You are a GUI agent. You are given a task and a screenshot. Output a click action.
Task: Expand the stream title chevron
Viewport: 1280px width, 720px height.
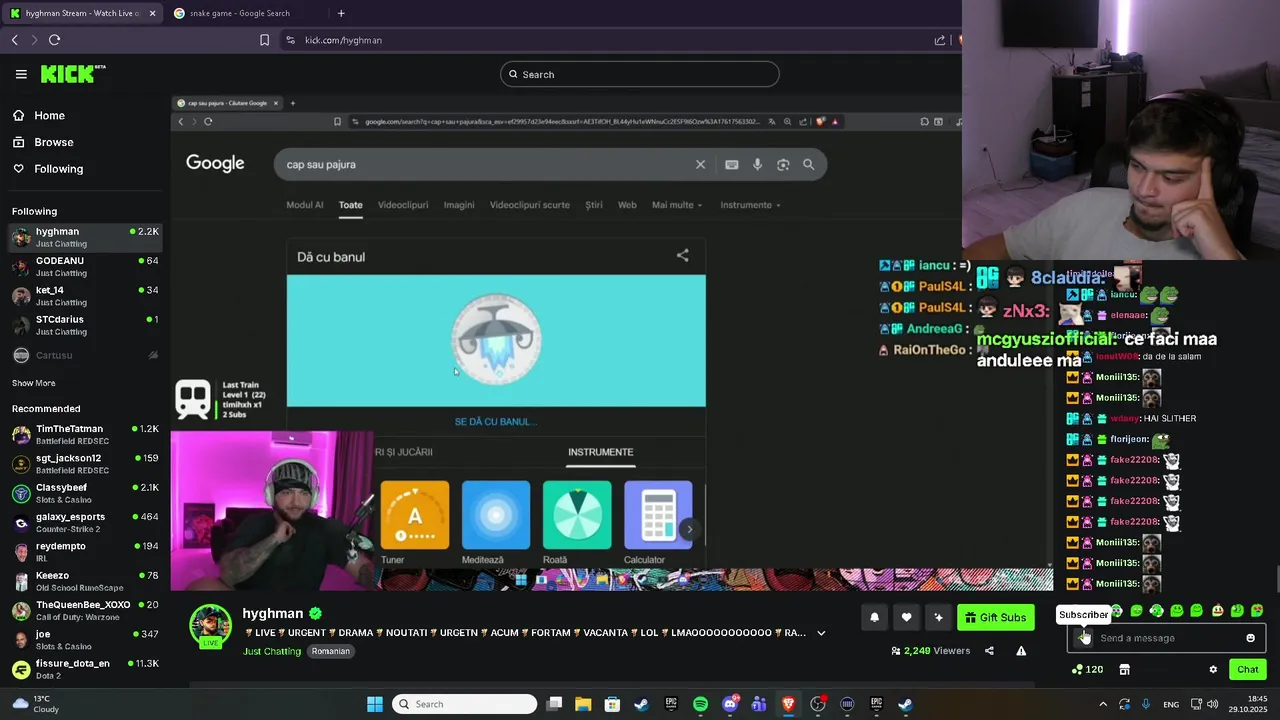(821, 633)
